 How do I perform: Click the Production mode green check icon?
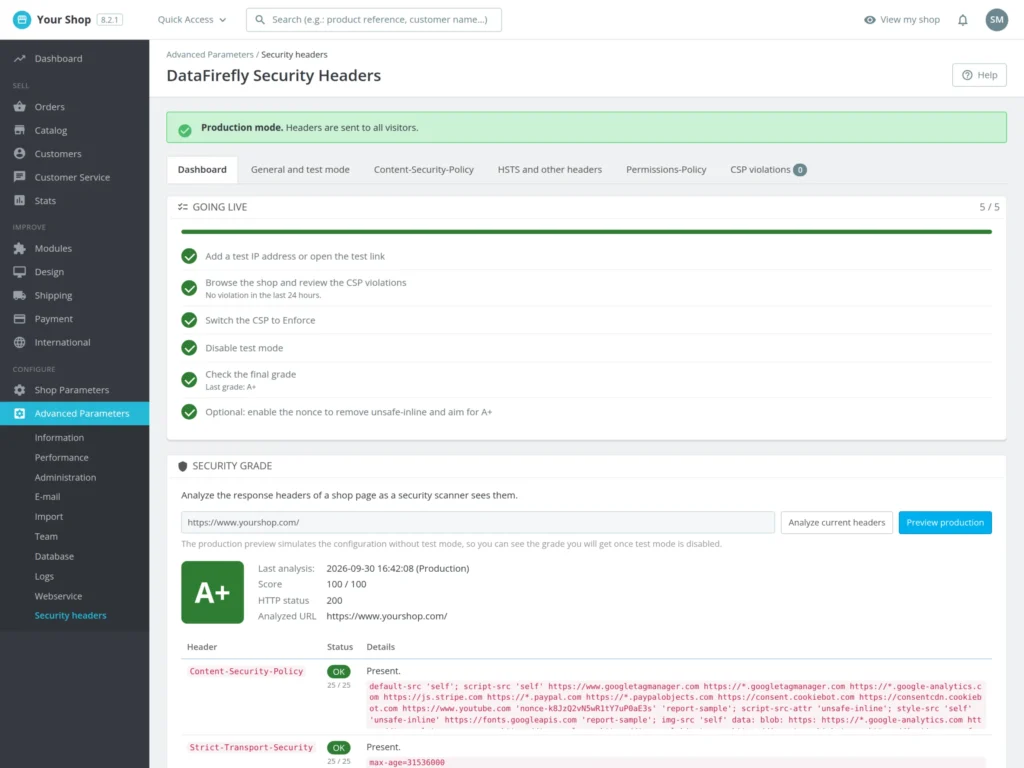tap(185, 131)
